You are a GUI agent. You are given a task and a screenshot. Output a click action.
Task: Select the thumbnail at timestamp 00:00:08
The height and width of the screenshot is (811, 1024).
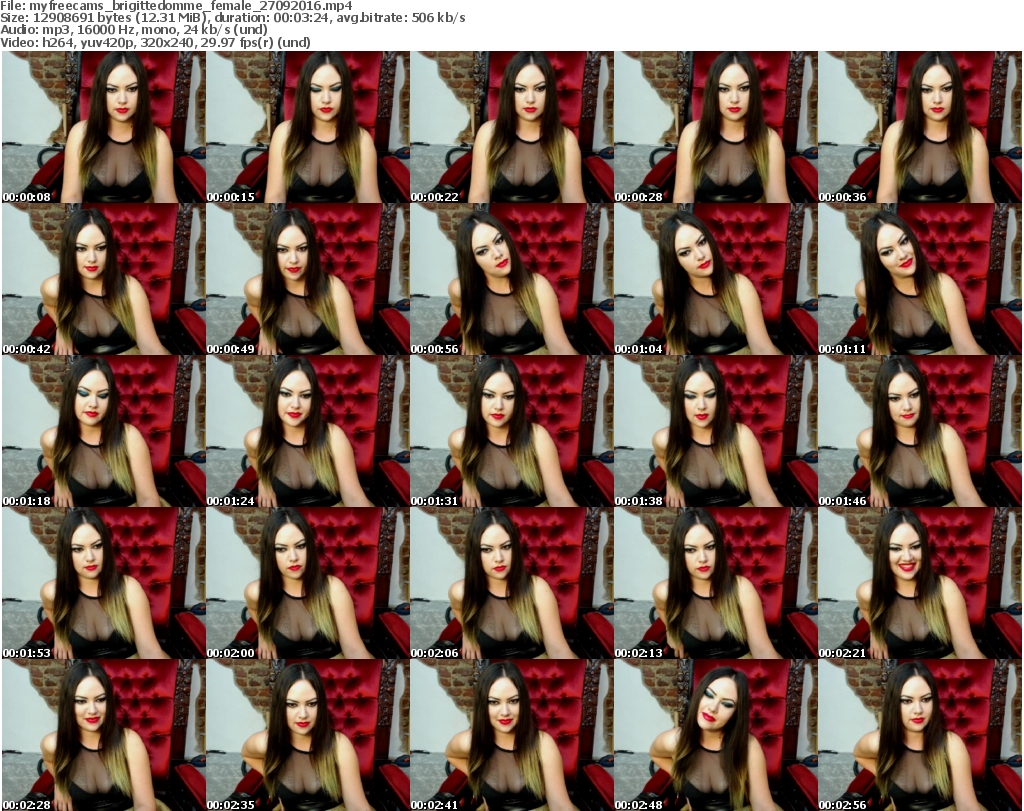coord(103,127)
